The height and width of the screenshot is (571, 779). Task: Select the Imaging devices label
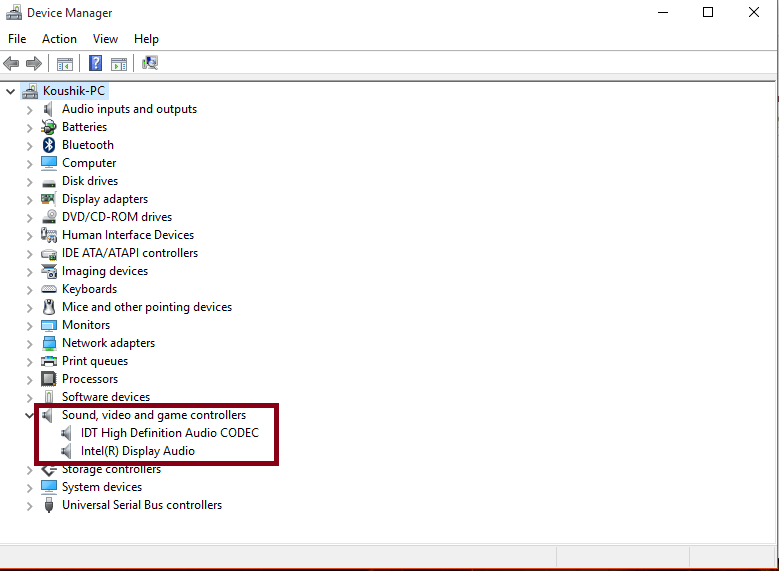pyautogui.click(x=105, y=271)
